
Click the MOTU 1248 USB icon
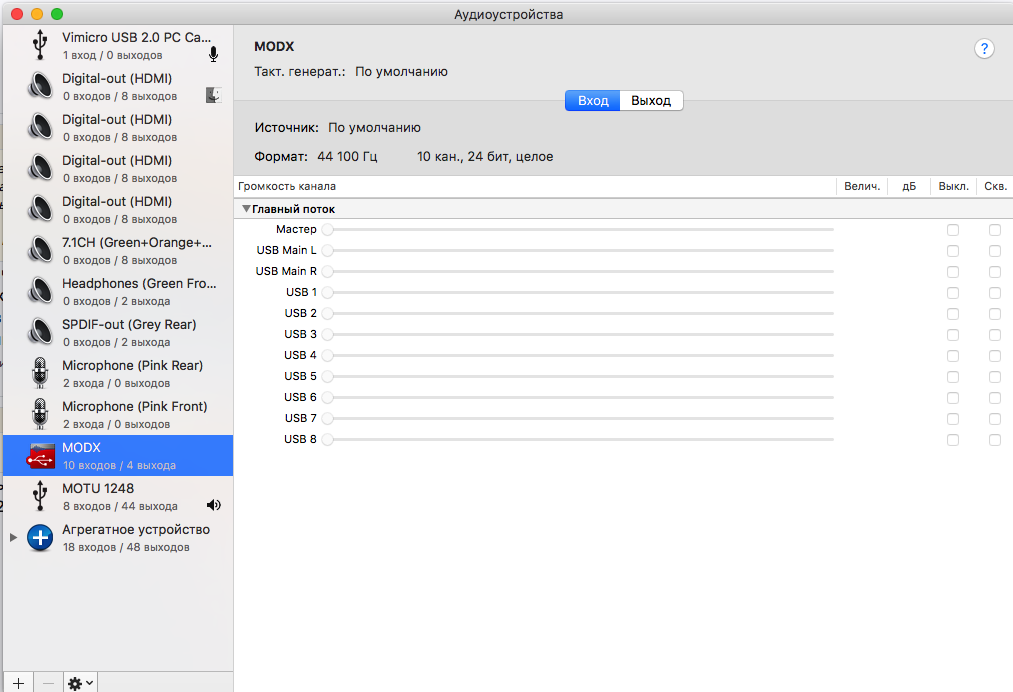point(40,496)
